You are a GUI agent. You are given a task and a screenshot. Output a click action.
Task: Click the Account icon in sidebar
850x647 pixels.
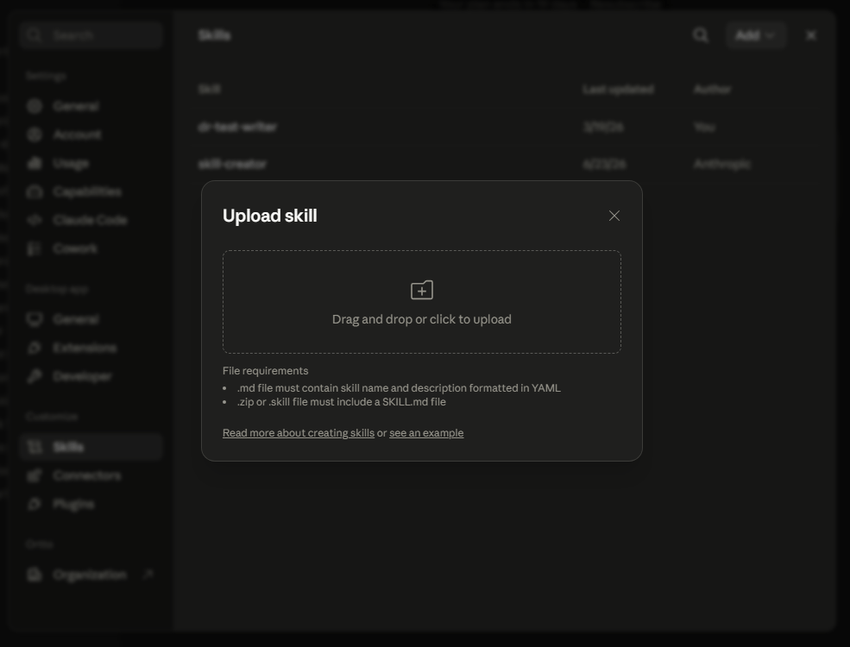(x=35, y=134)
